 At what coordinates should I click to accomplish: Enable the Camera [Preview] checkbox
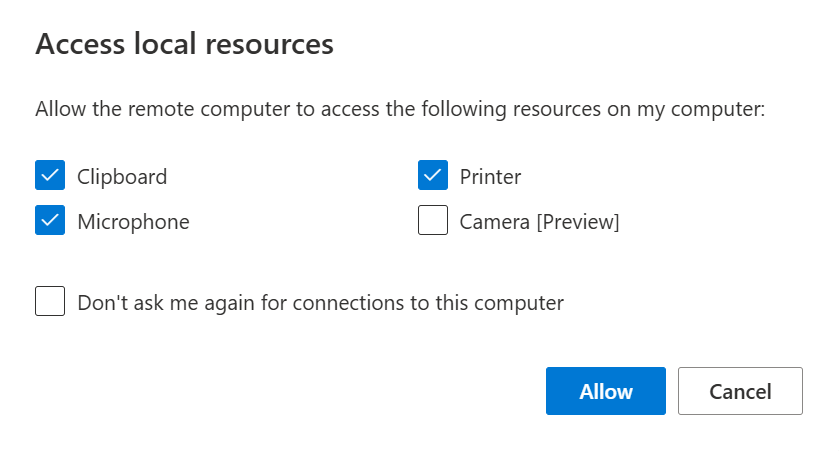(432, 221)
